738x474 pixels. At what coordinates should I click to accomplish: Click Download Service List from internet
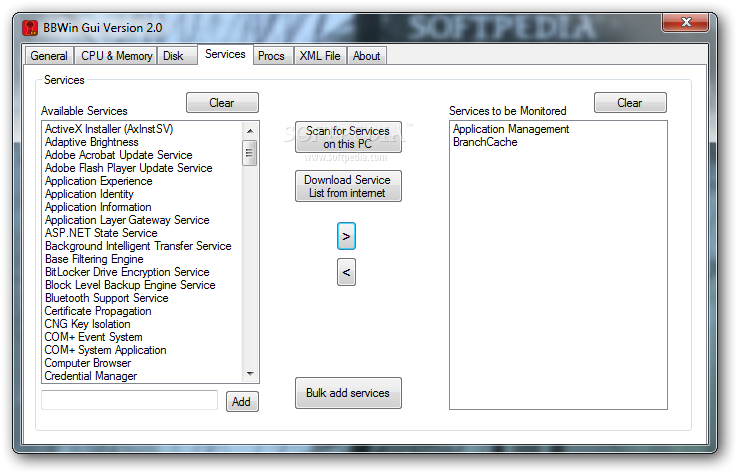point(348,186)
